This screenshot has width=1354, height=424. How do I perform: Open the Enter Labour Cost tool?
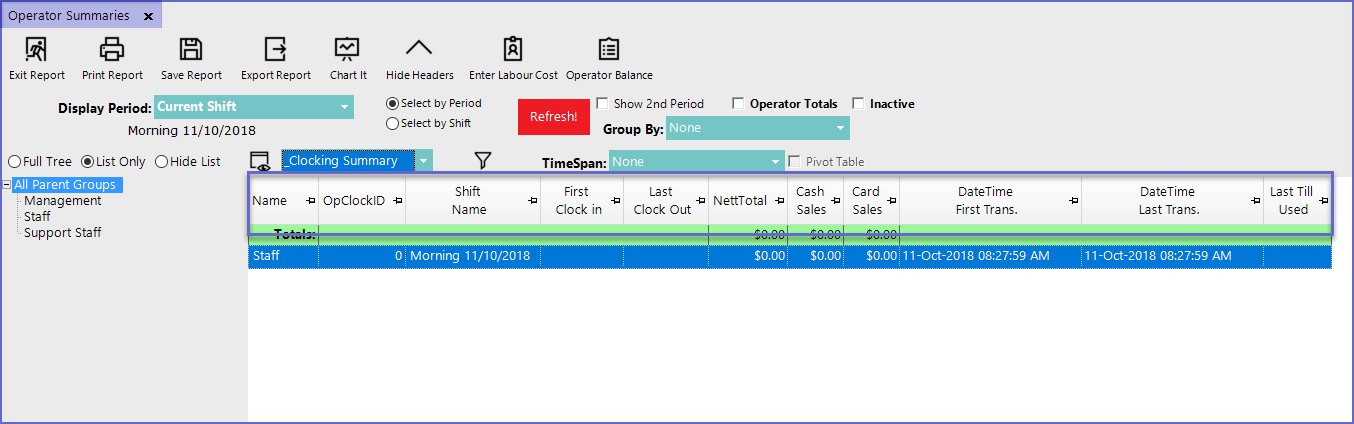[x=513, y=49]
